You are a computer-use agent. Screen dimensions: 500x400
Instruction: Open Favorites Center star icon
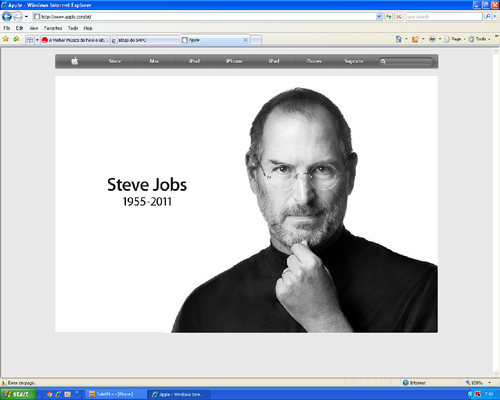click(x=6, y=39)
